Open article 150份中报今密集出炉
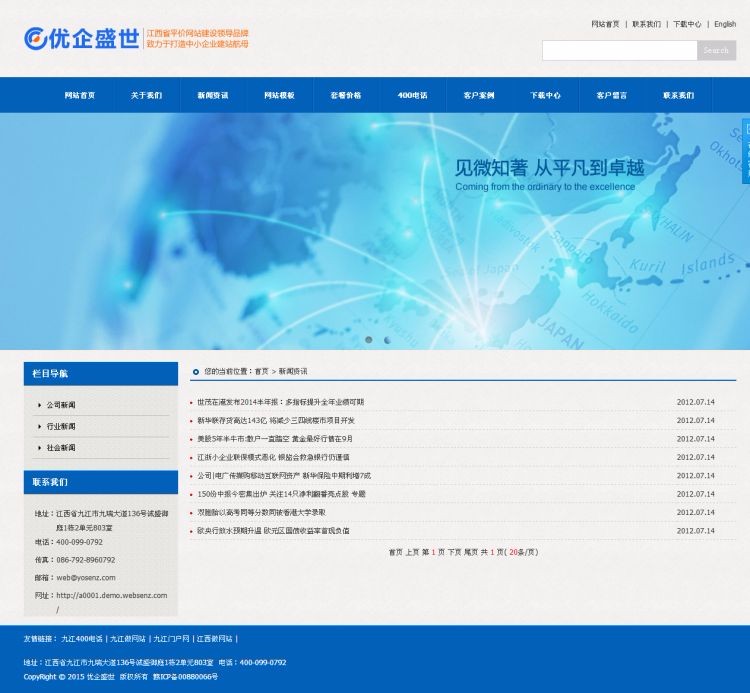 pos(281,494)
